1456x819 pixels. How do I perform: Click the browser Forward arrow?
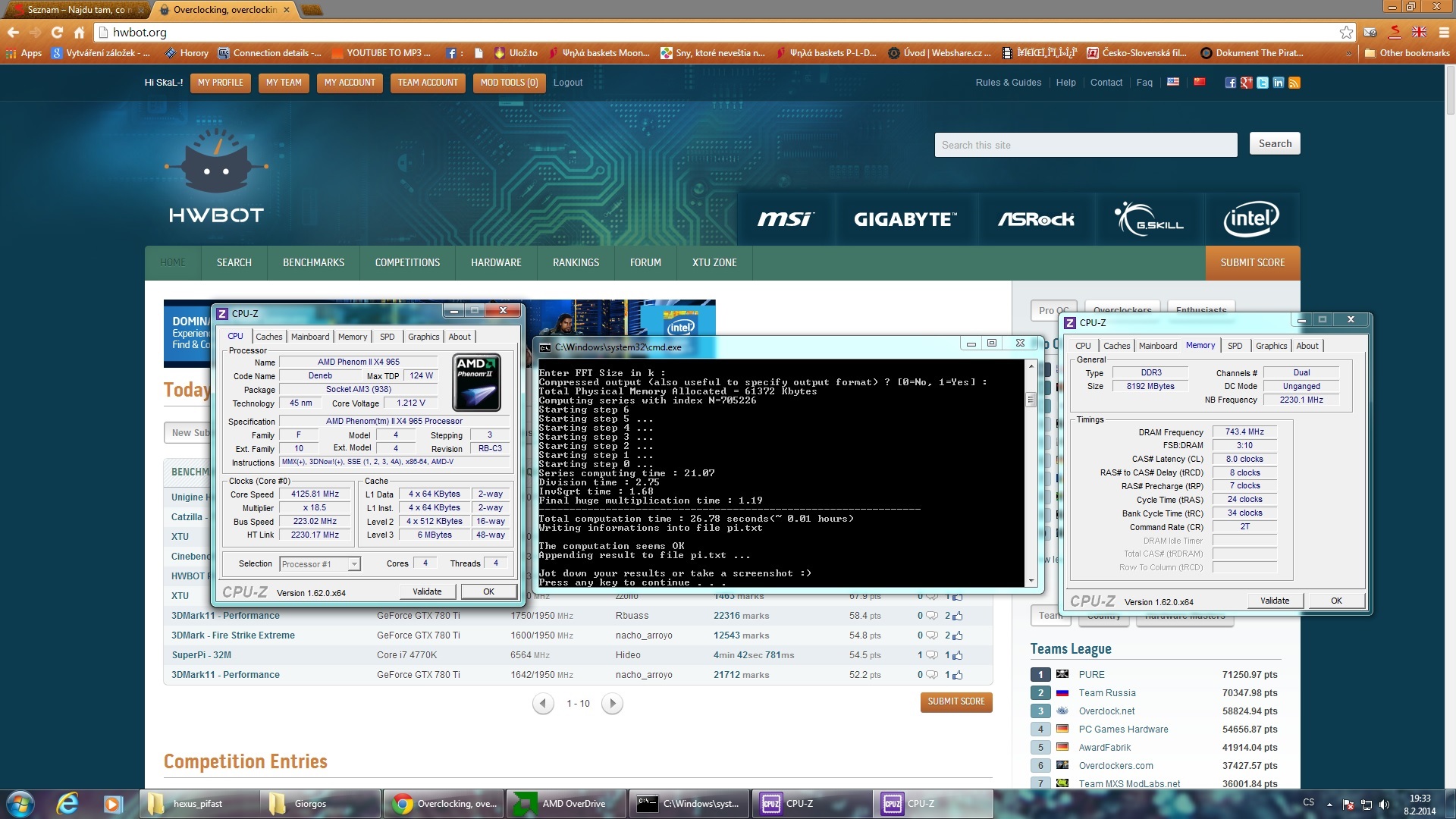click(35, 33)
